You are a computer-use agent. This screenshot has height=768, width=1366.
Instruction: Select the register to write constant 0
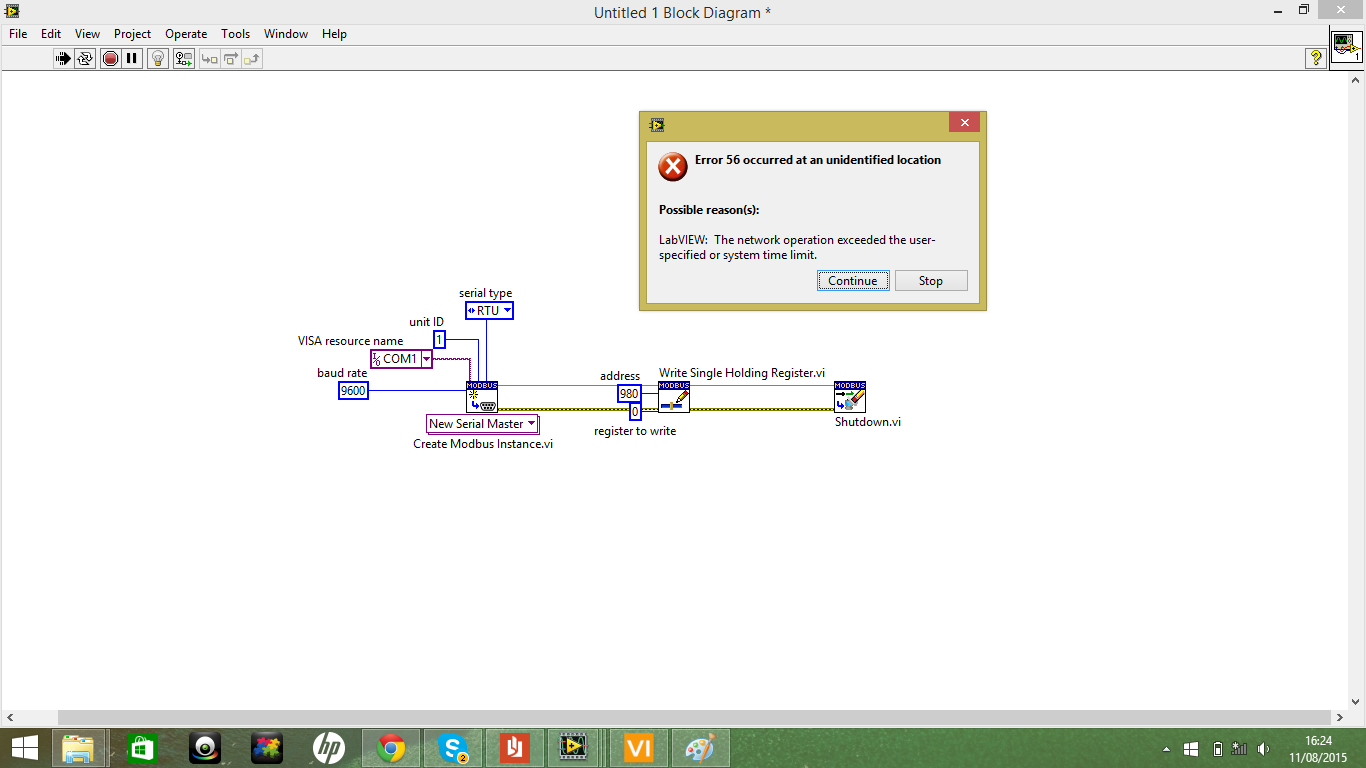click(x=635, y=412)
